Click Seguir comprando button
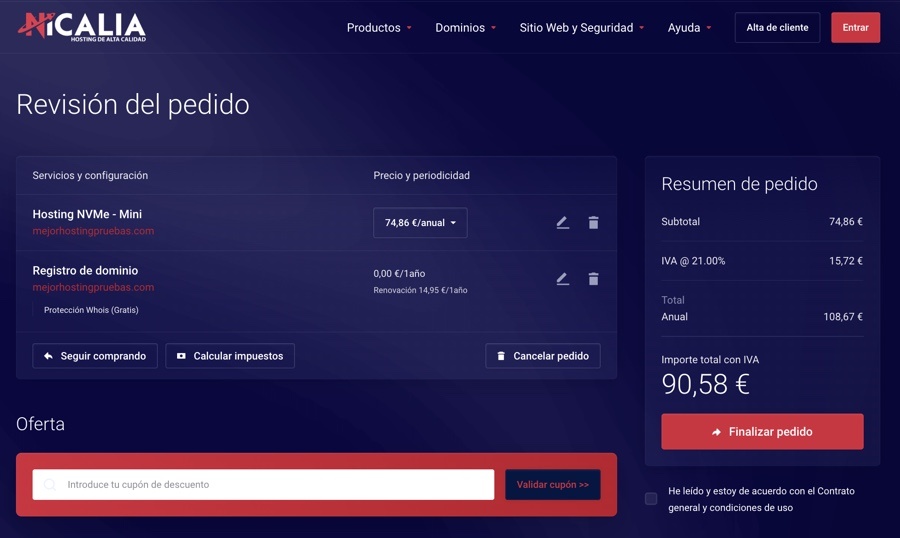This screenshot has height=538, width=900. pos(95,356)
